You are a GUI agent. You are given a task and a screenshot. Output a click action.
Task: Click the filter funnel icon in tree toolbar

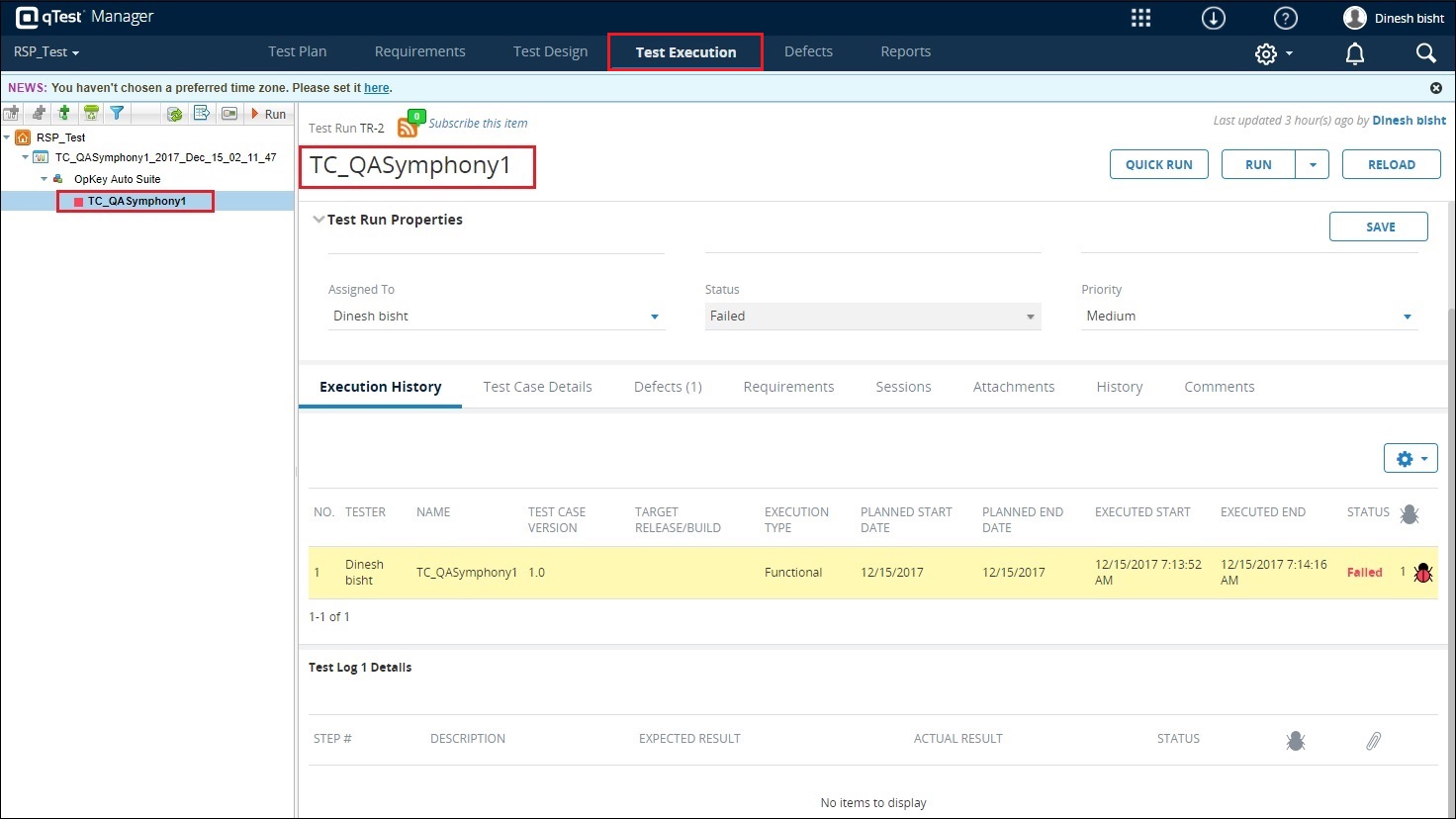click(117, 114)
